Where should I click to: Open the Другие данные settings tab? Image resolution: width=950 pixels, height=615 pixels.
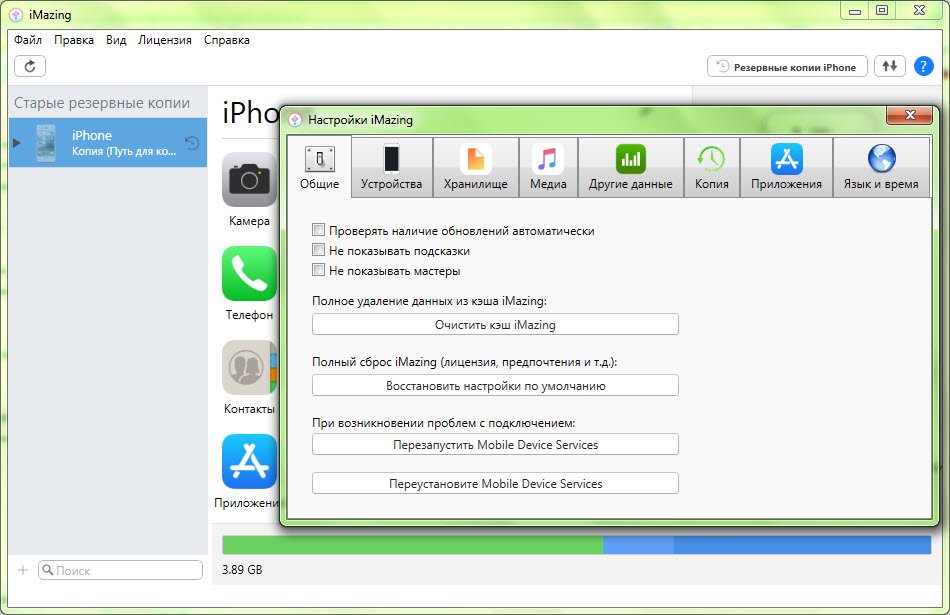631,167
